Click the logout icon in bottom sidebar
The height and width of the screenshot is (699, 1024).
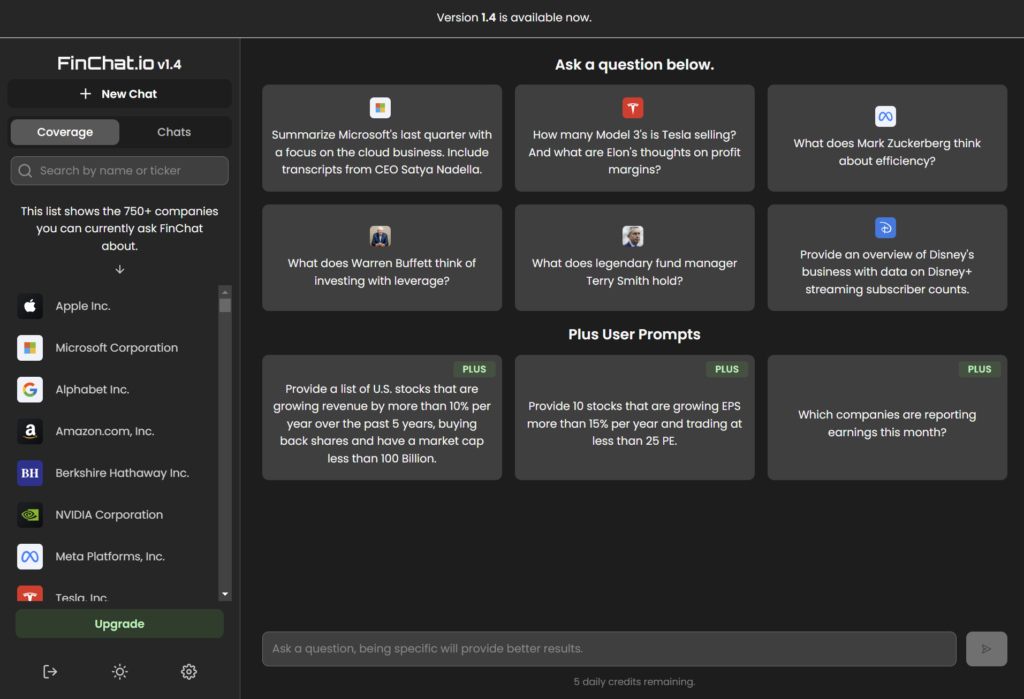(50, 672)
